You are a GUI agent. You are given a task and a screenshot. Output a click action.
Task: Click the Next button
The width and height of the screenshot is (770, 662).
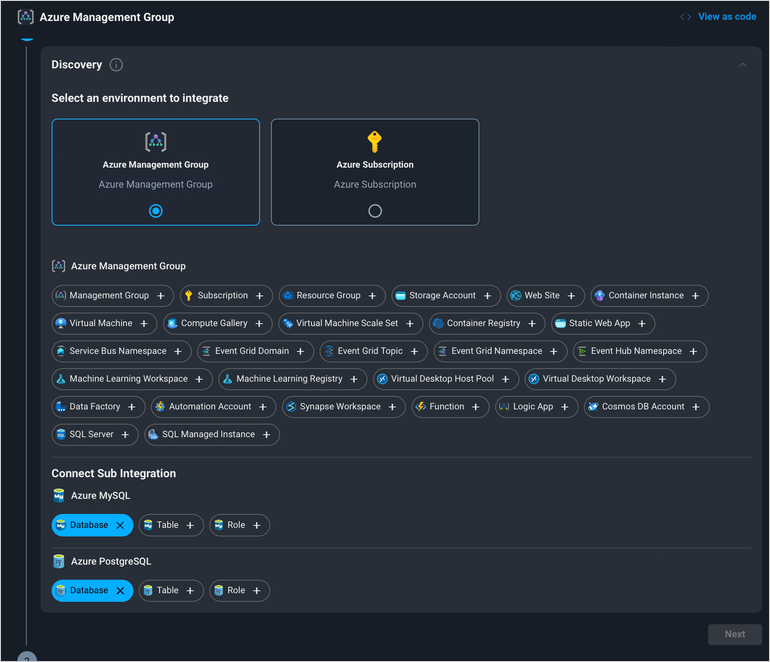(x=734, y=634)
